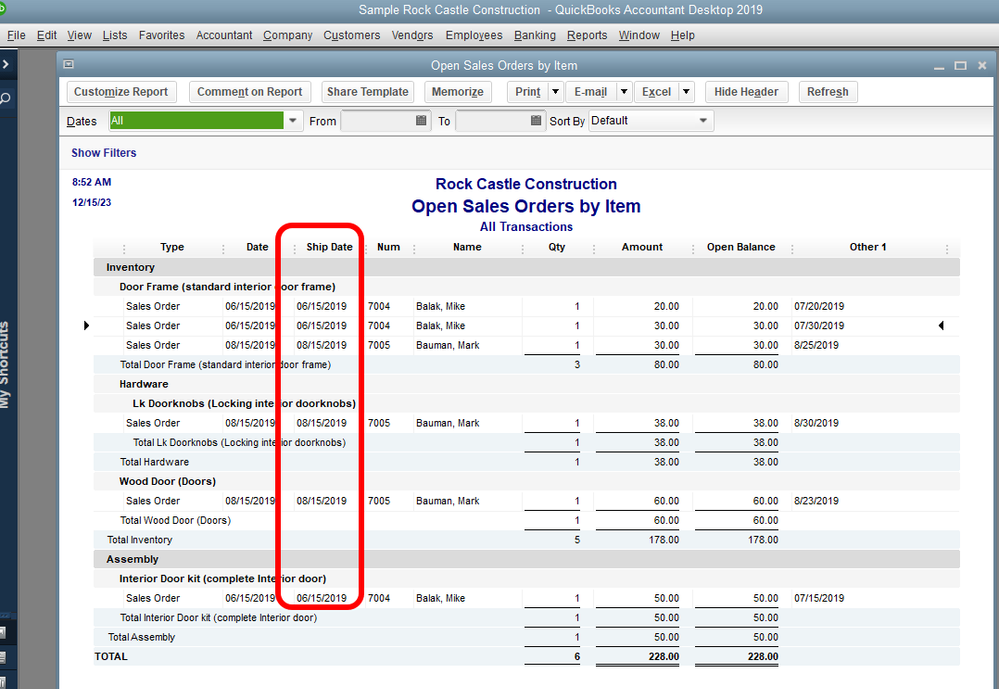Open the Excel dropdown arrow
The width and height of the screenshot is (999, 689).
pyautogui.click(x=686, y=92)
